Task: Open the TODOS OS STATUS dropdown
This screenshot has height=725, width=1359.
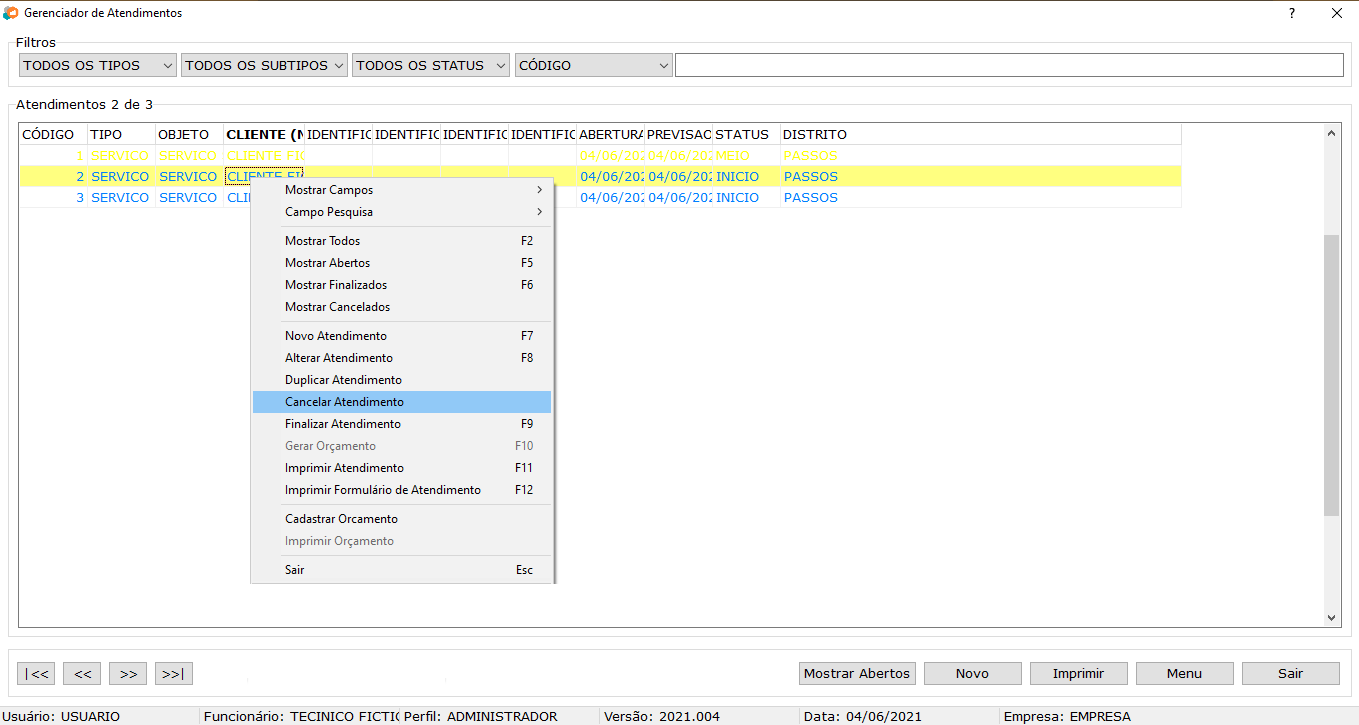Action: tap(431, 66)
